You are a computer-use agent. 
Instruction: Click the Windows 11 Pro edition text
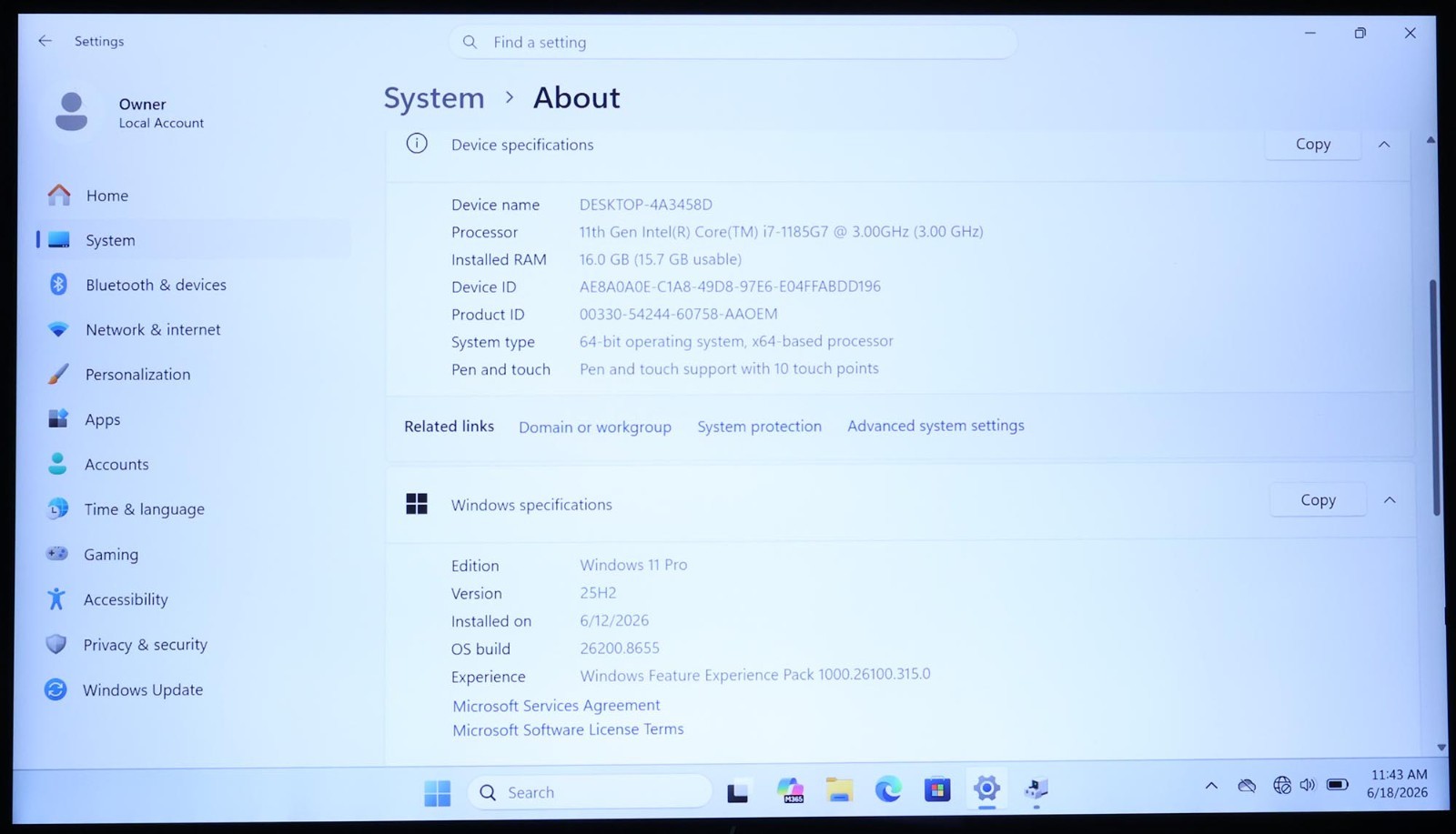pyautogui.click(x=633, y=565)
